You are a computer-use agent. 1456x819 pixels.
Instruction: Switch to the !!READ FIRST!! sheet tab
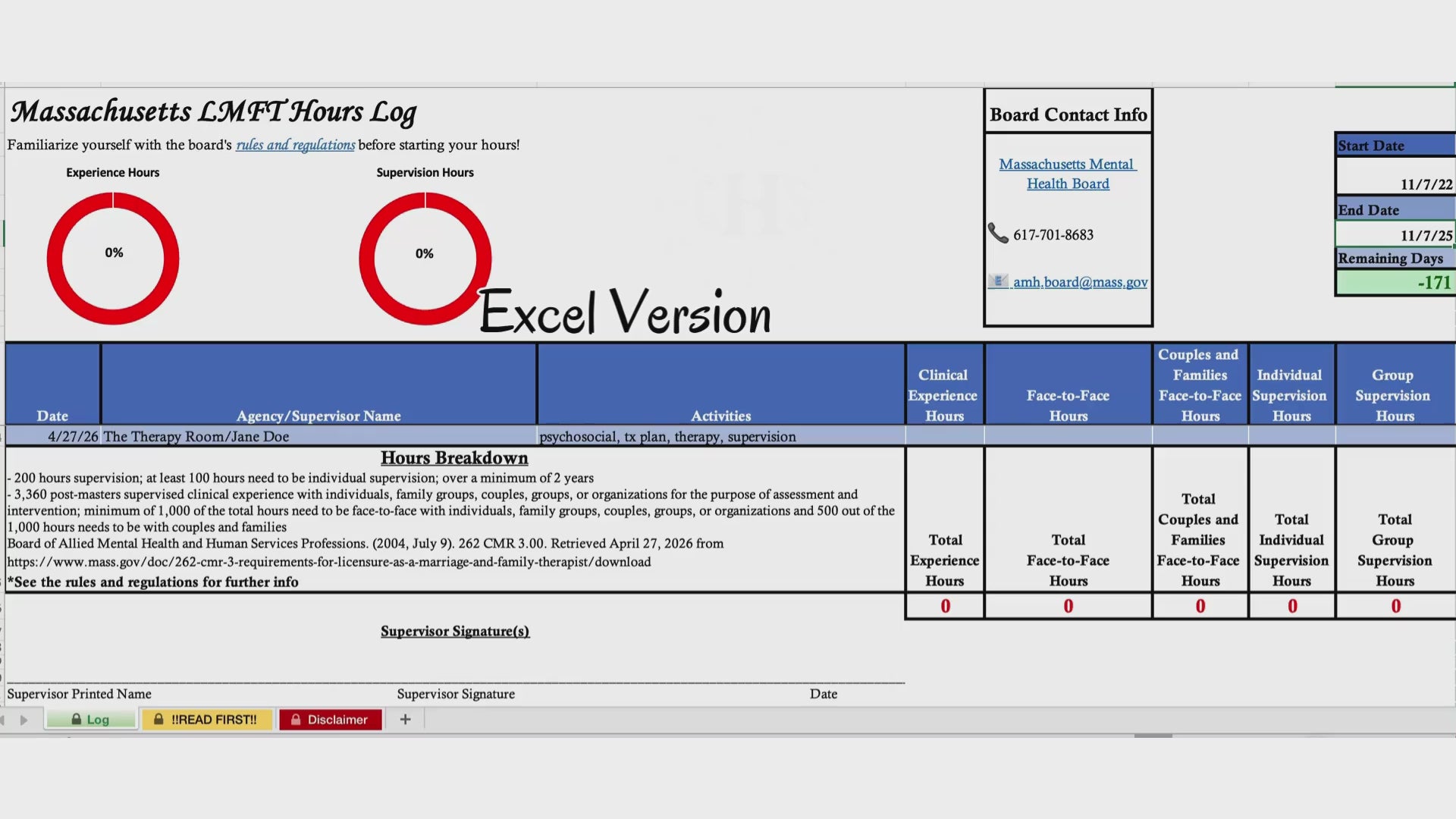click(x=206, y=719)
